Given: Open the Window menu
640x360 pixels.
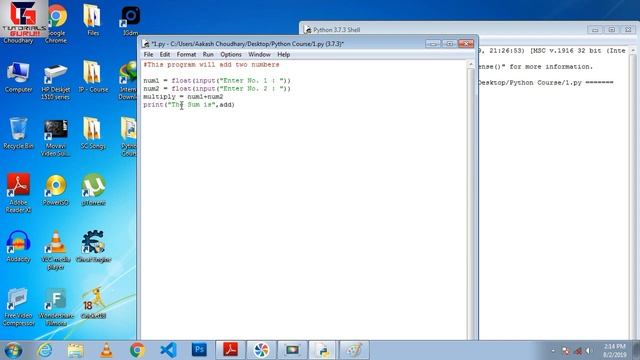Looking at the screenshot, I should [259, 54].
